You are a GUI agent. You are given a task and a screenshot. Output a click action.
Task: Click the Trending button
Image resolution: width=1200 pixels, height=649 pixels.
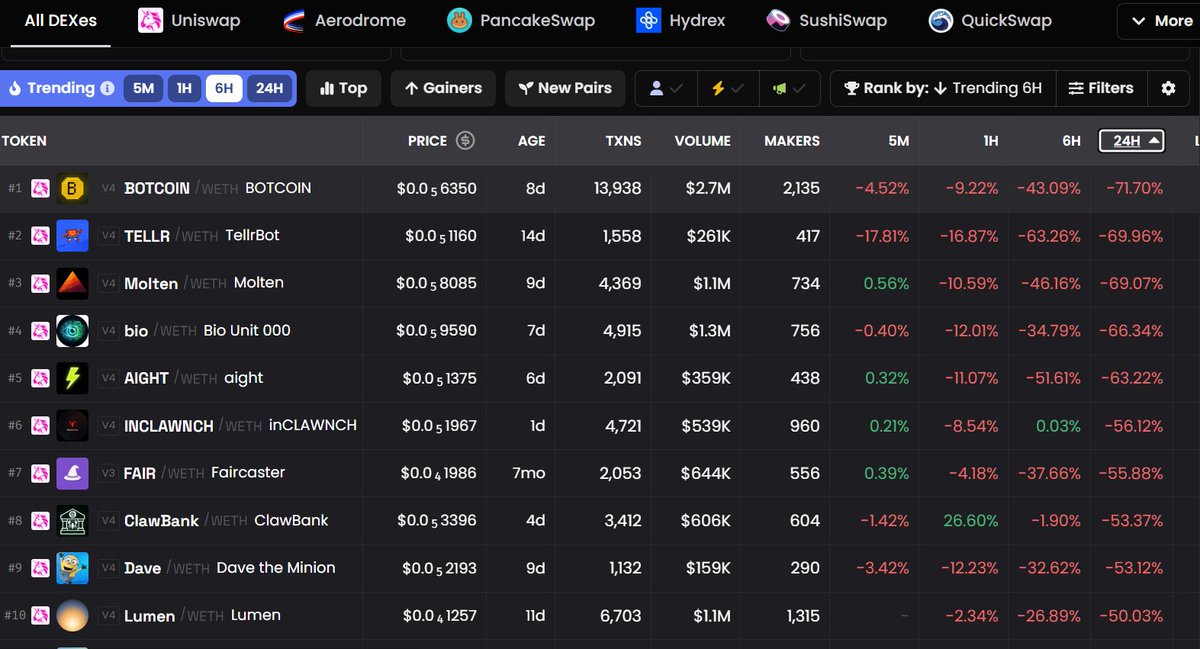[x=60, y=88]
